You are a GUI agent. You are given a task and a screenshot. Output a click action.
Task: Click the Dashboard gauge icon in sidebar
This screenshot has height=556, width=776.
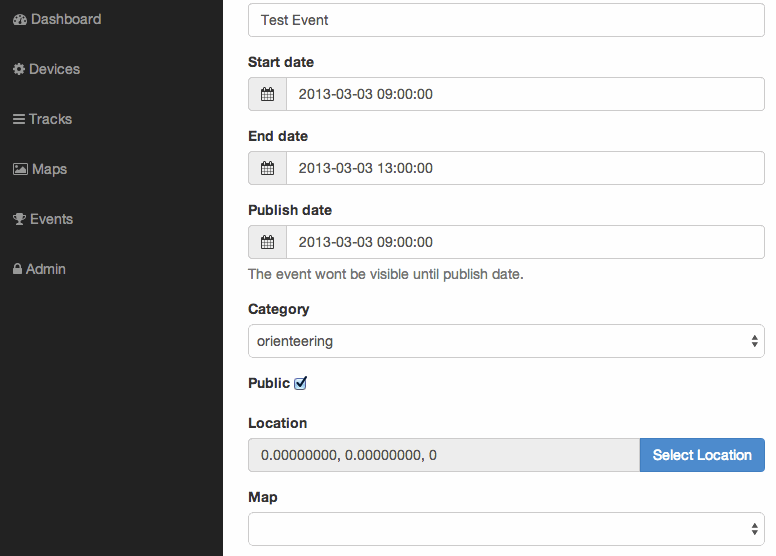point(20,20)
